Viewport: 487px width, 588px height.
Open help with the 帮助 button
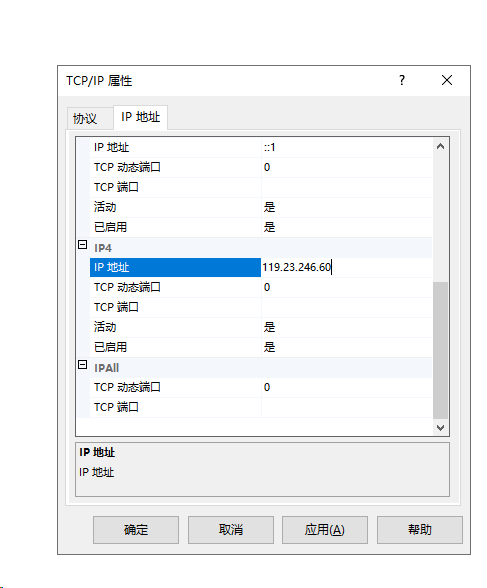420,530
